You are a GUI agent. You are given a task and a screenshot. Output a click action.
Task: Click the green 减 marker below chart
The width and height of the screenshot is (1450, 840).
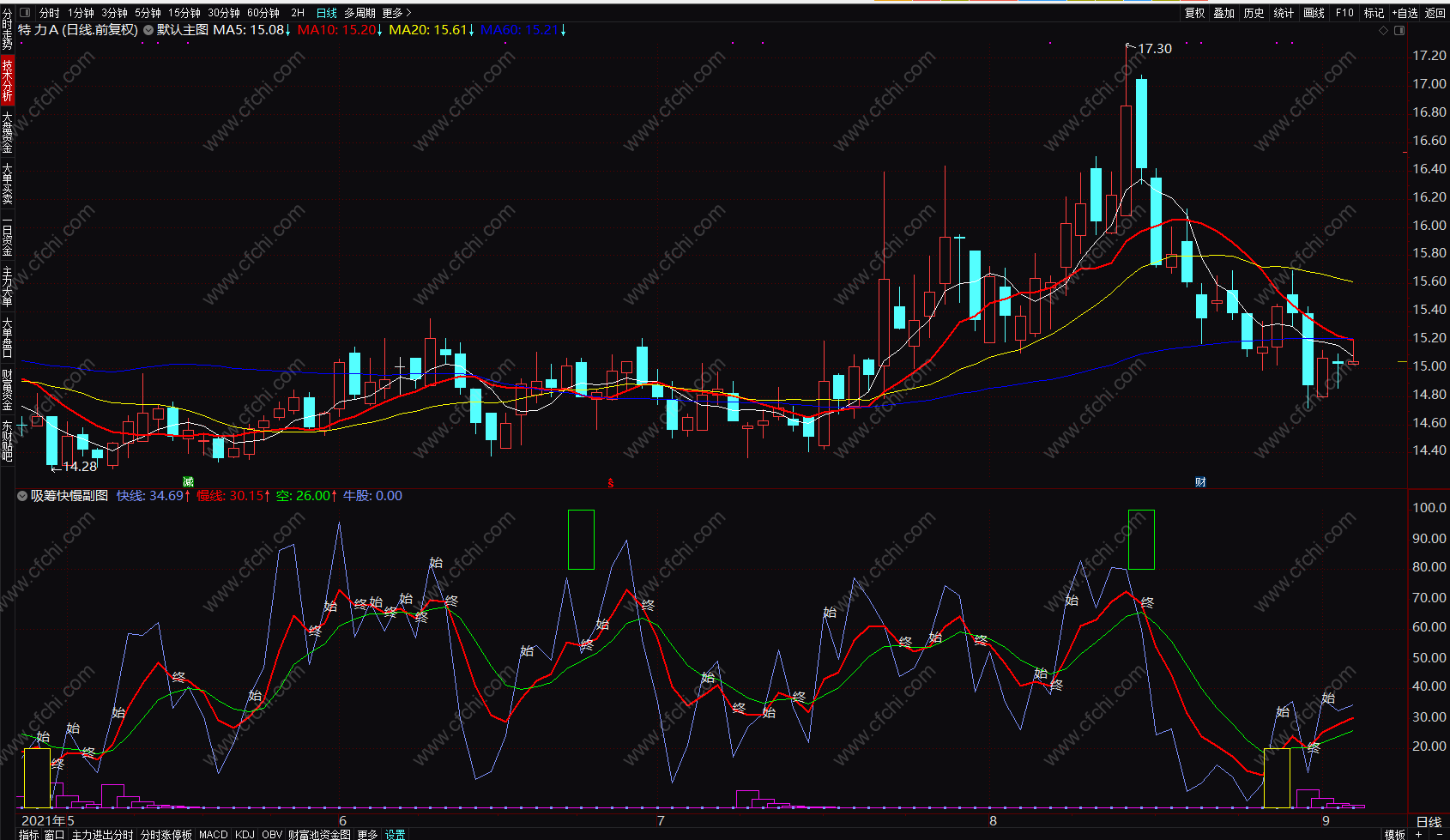coord(189,482)
